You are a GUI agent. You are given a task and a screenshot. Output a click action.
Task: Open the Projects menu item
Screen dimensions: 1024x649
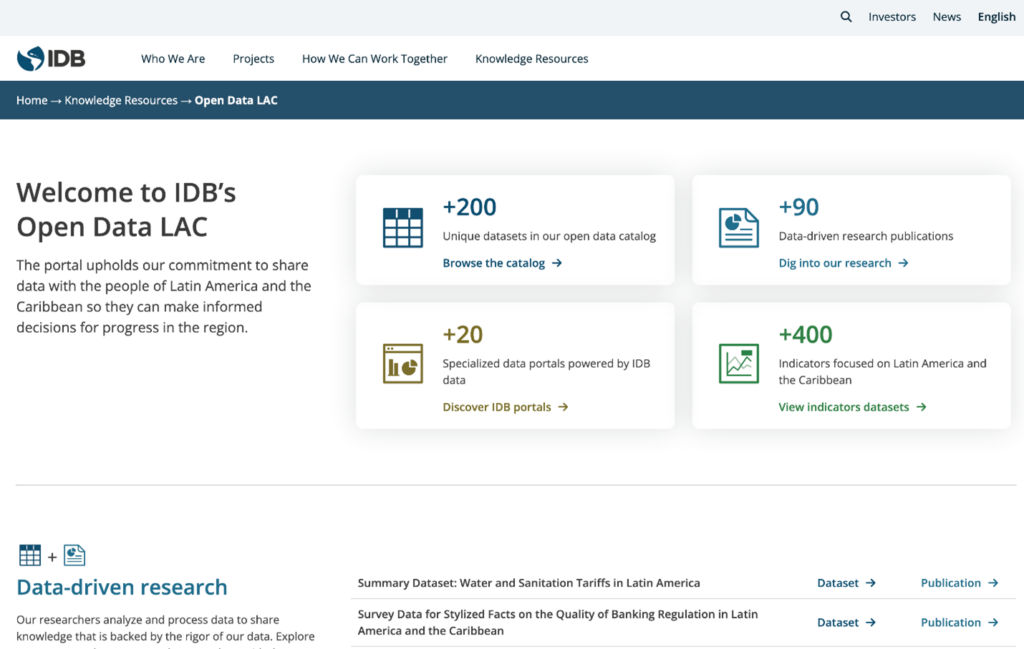point(253,59)
